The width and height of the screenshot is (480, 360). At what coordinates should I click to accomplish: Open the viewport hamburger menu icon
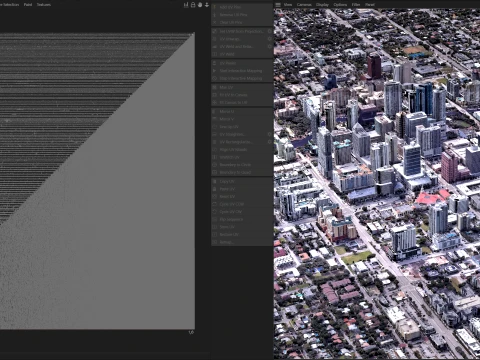278,5
